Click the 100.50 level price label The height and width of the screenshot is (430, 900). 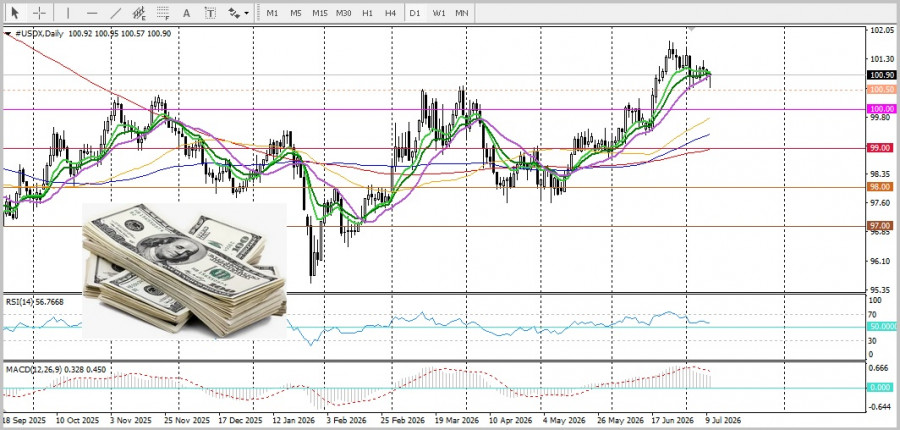click(x=882, y=90)
